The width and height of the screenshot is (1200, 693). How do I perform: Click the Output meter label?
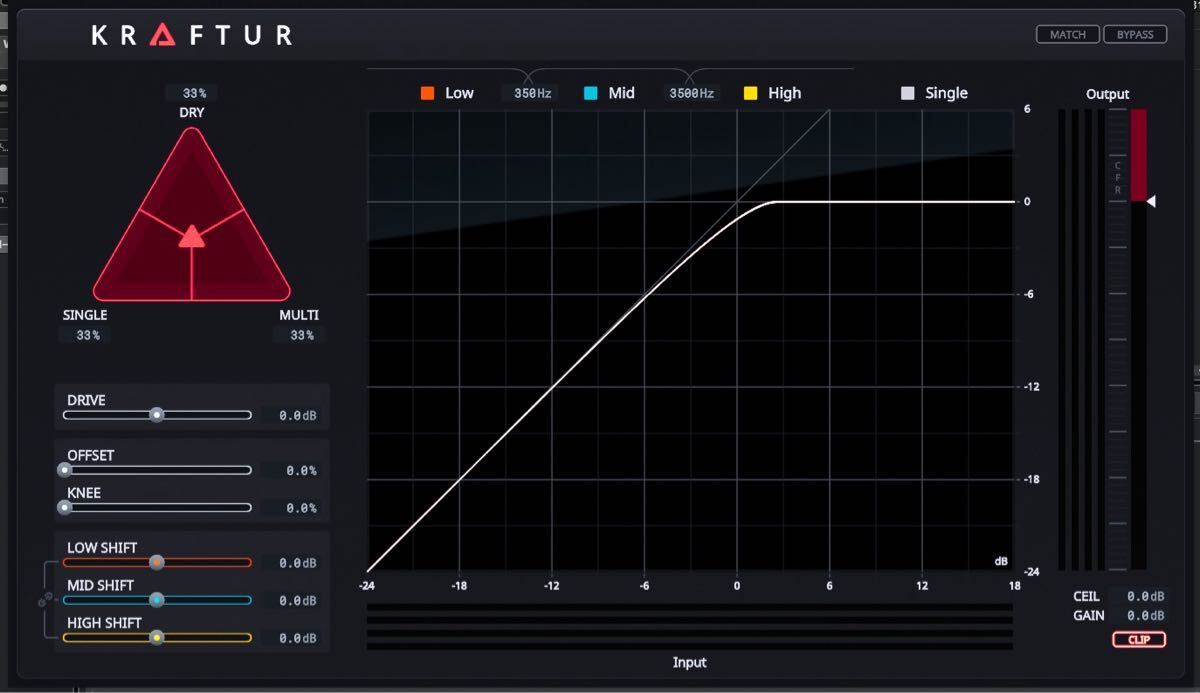coord(1107,94)
